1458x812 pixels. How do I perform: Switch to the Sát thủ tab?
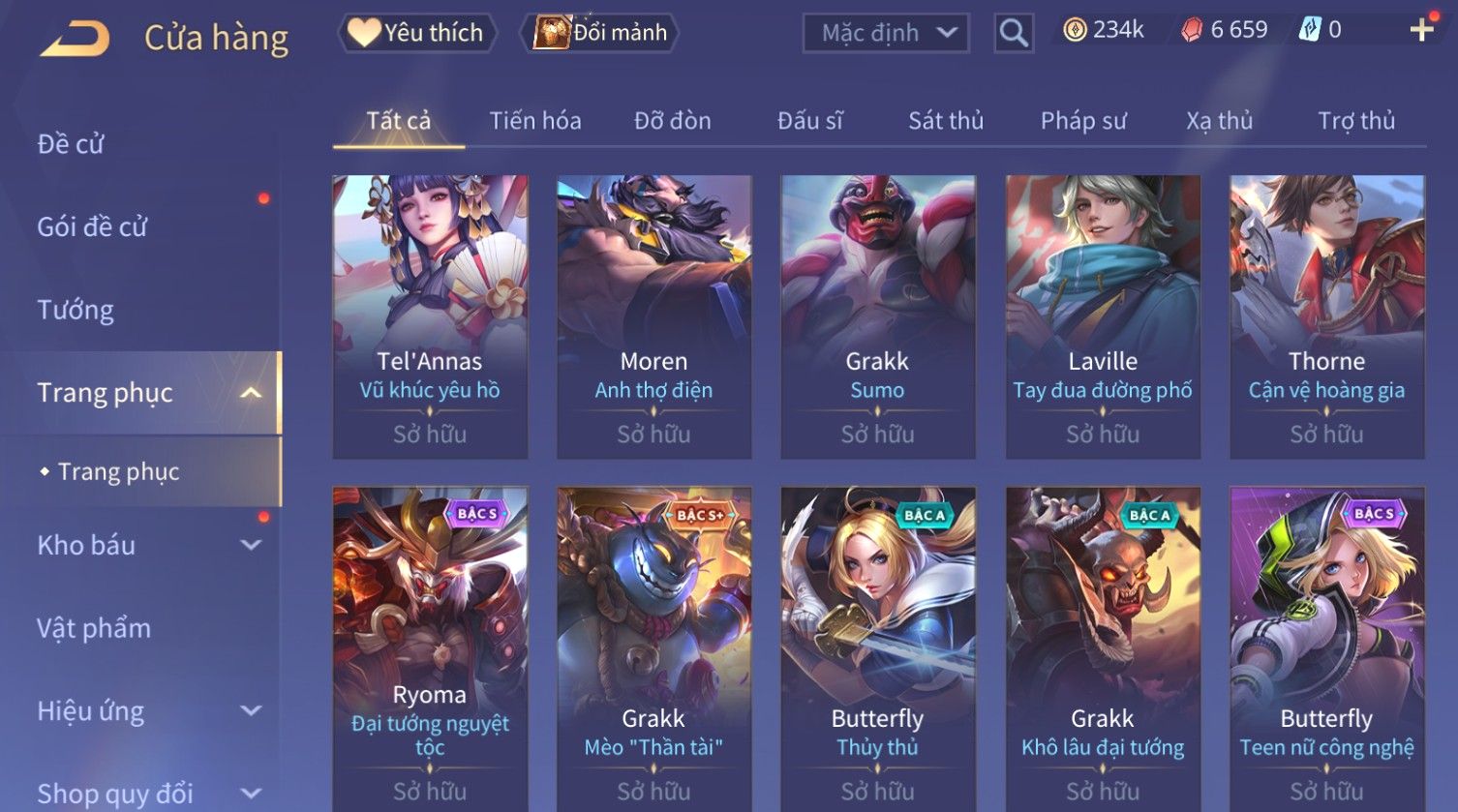(x=946, y=121)
